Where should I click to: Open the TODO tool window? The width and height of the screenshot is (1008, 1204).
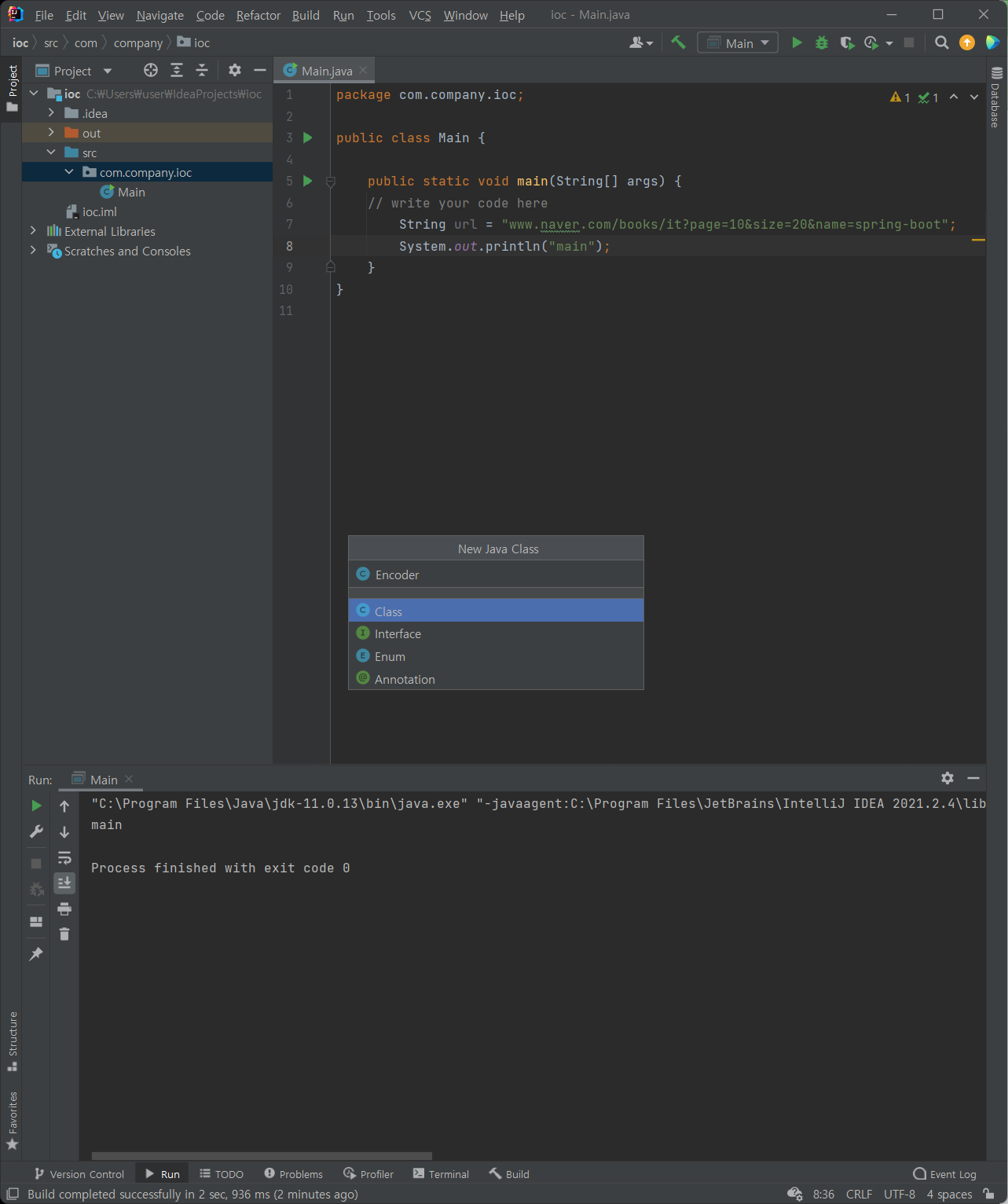tap(222, 1174)
